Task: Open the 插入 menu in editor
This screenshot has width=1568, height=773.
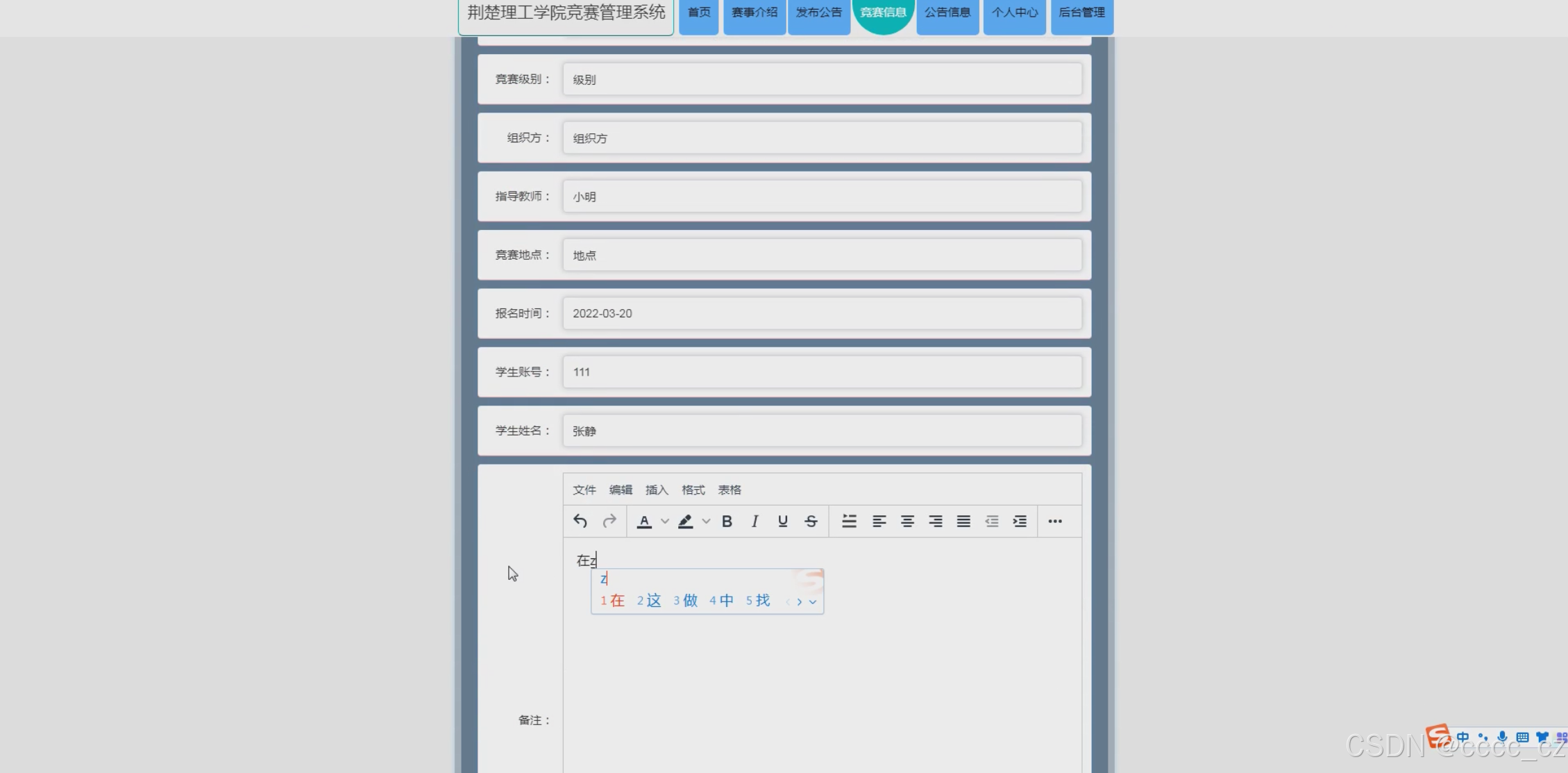Action: click(656, 490)
